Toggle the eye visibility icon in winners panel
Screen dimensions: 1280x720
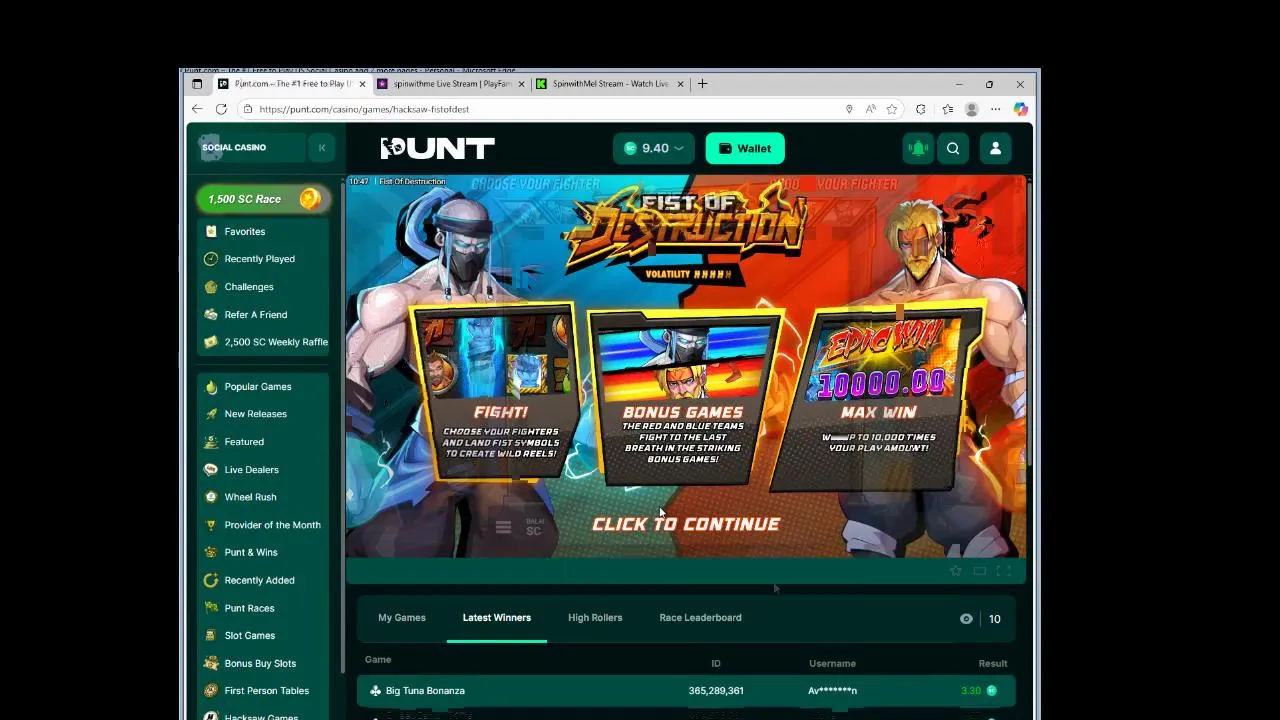click(966, 619)
